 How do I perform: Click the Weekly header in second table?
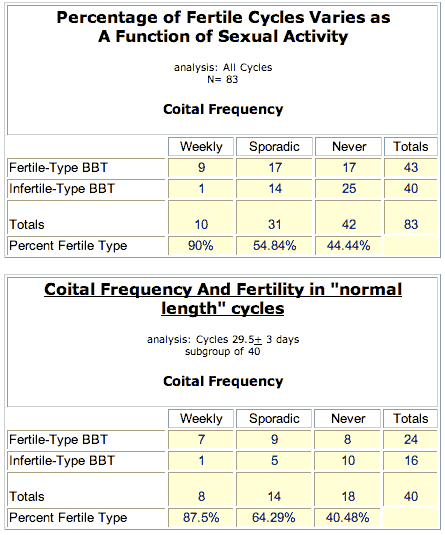pos(201,419)
